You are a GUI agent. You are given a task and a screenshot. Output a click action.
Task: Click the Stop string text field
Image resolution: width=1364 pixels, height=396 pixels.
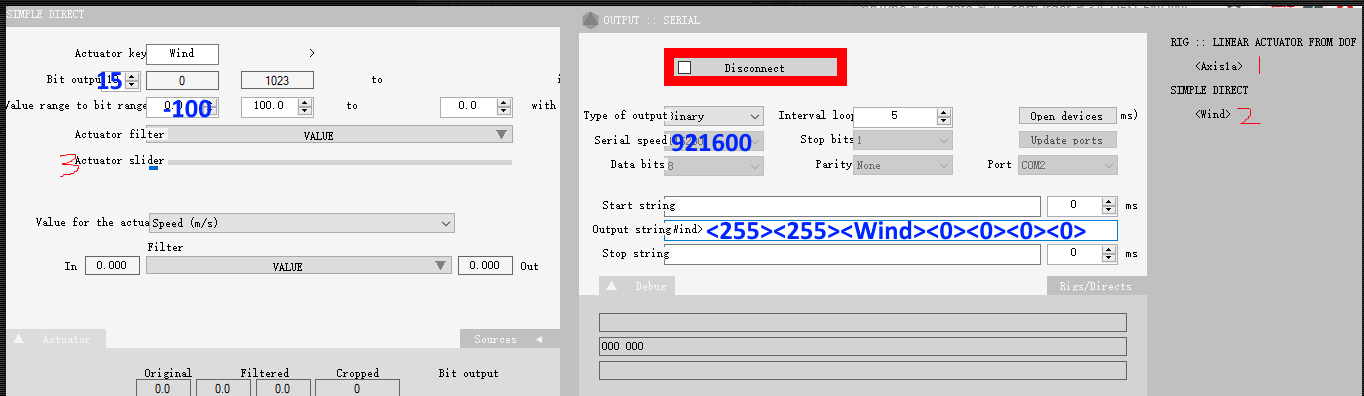pyautogui.click(x=852, y=254)
